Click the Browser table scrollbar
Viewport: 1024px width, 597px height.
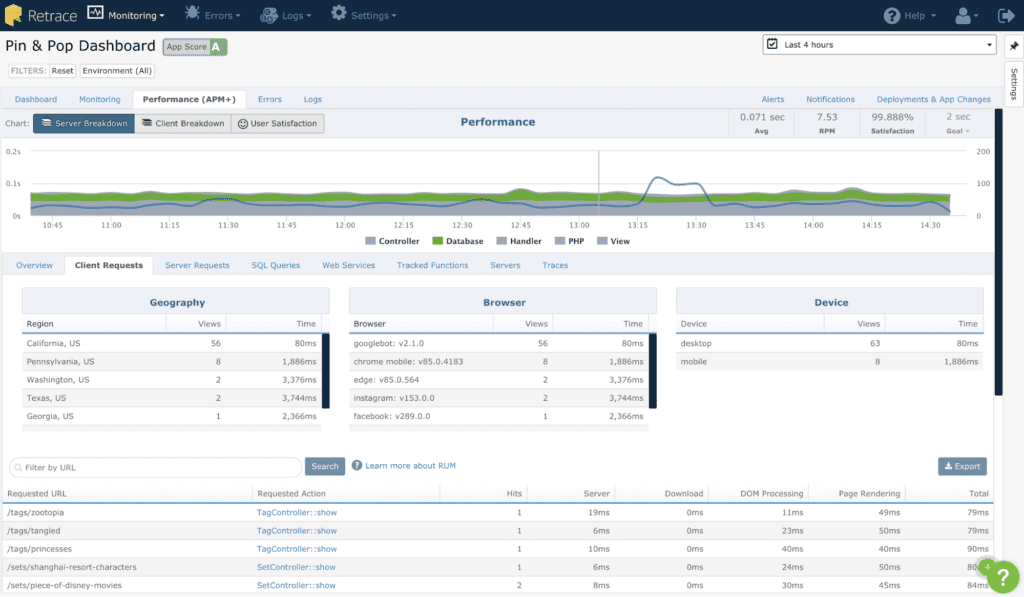652,371
